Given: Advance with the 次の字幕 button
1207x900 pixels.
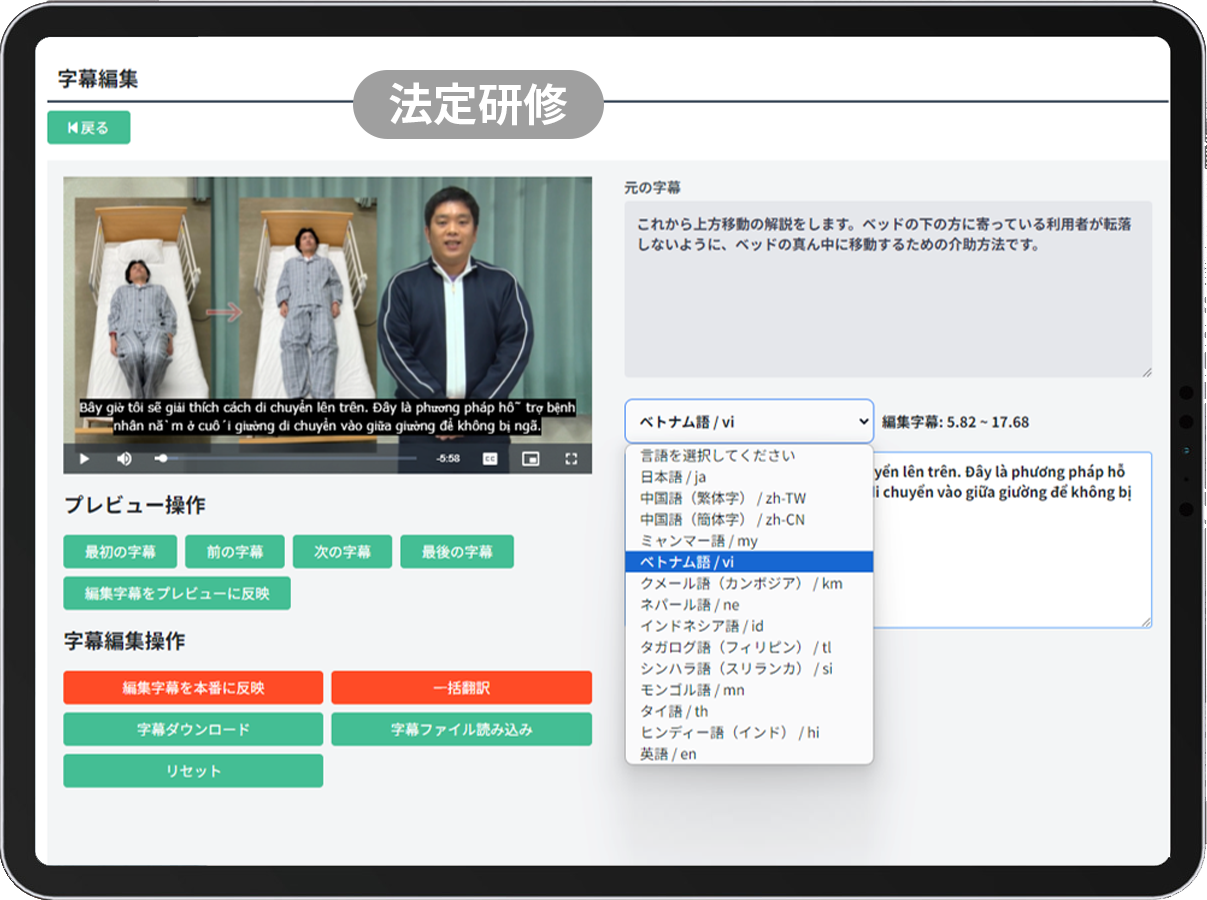Looking at the screenshot, I should [342, 551].
